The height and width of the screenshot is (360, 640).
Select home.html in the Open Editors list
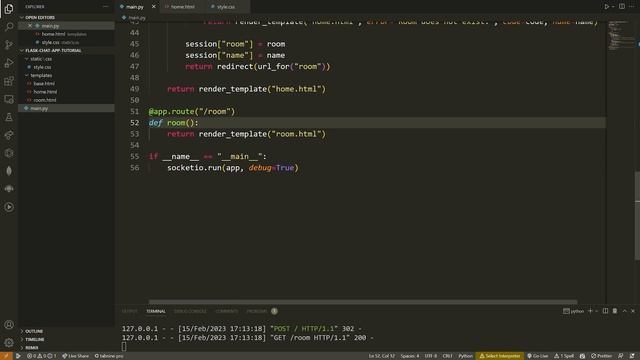click(x=53, y=34)
